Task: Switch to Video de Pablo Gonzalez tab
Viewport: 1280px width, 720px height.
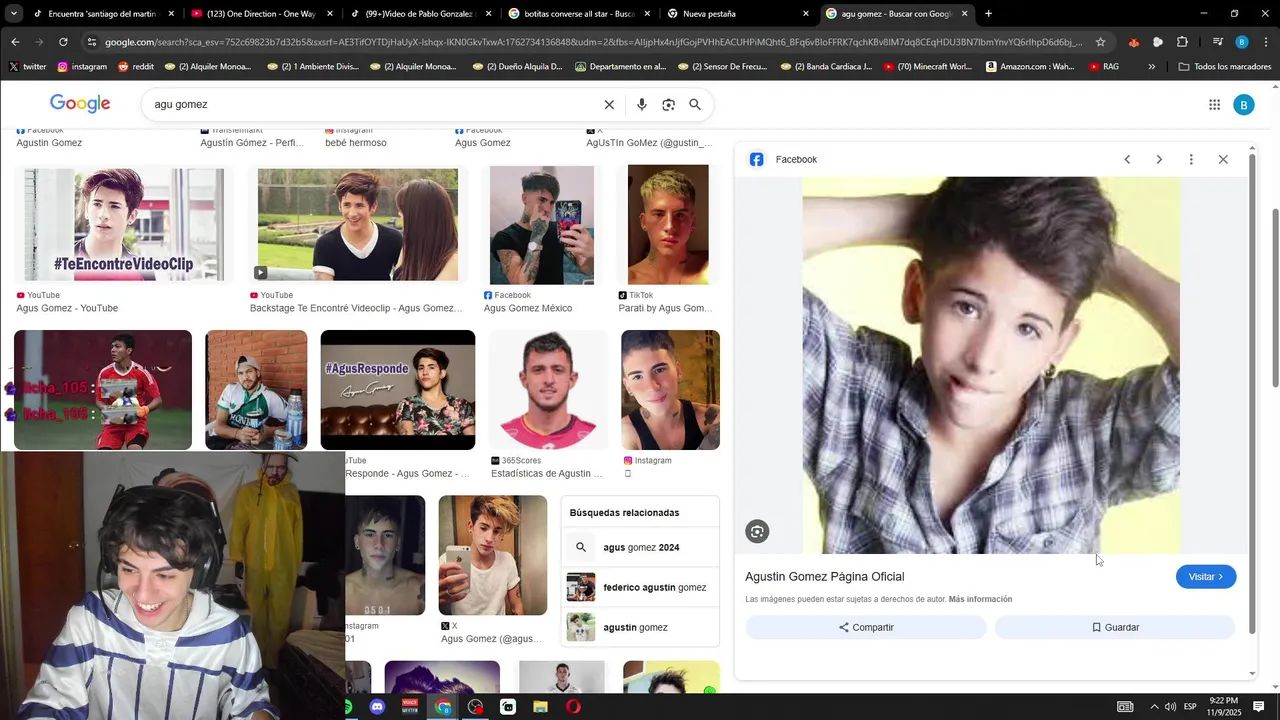Action: [420, 14]
